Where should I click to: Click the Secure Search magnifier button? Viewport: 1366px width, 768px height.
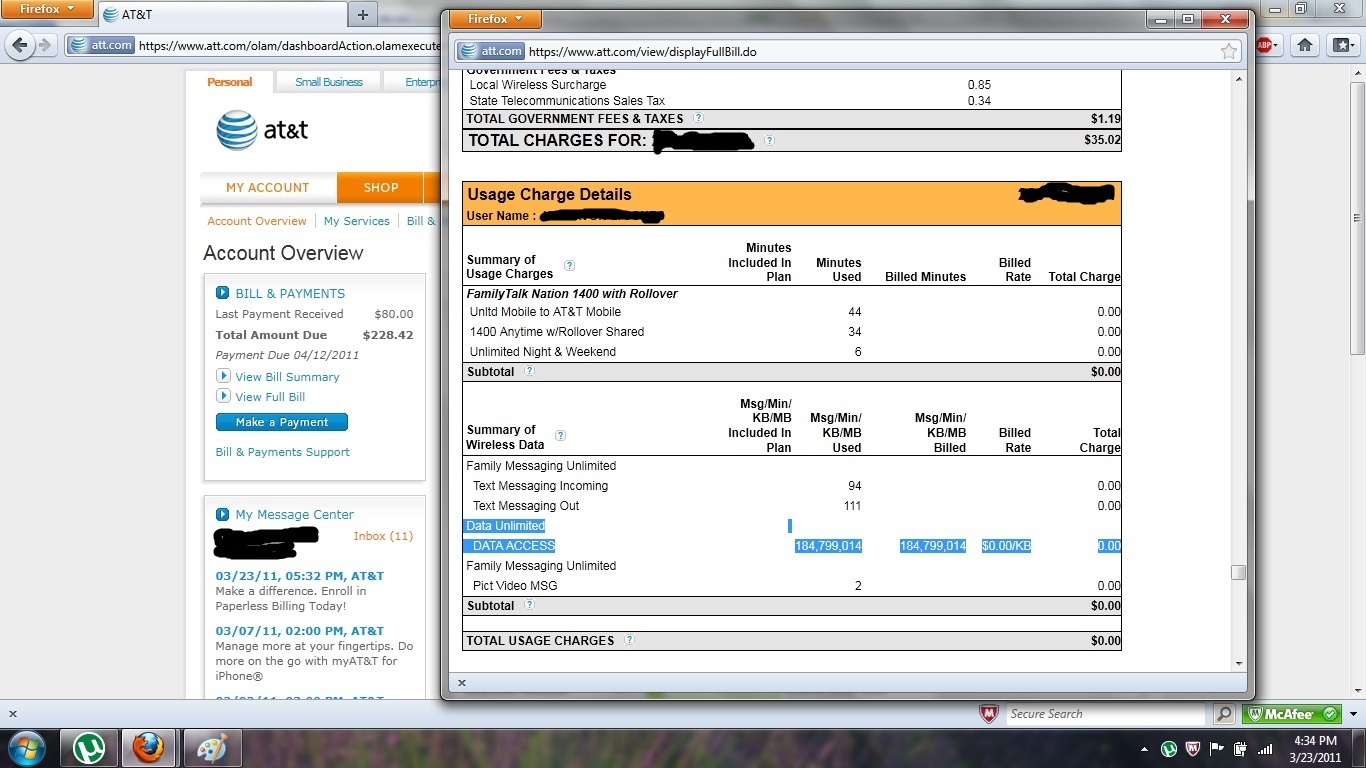(1224, 714)
